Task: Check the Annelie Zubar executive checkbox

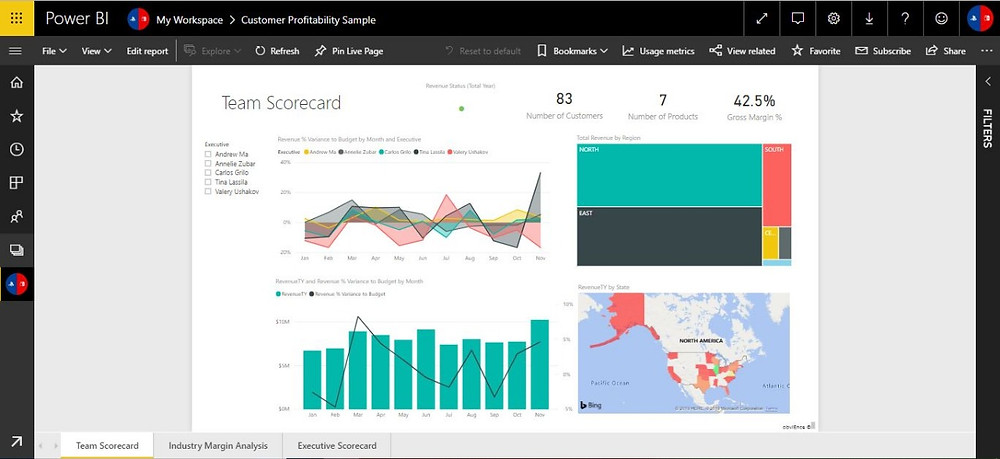Action: click(x=208, y=164)
